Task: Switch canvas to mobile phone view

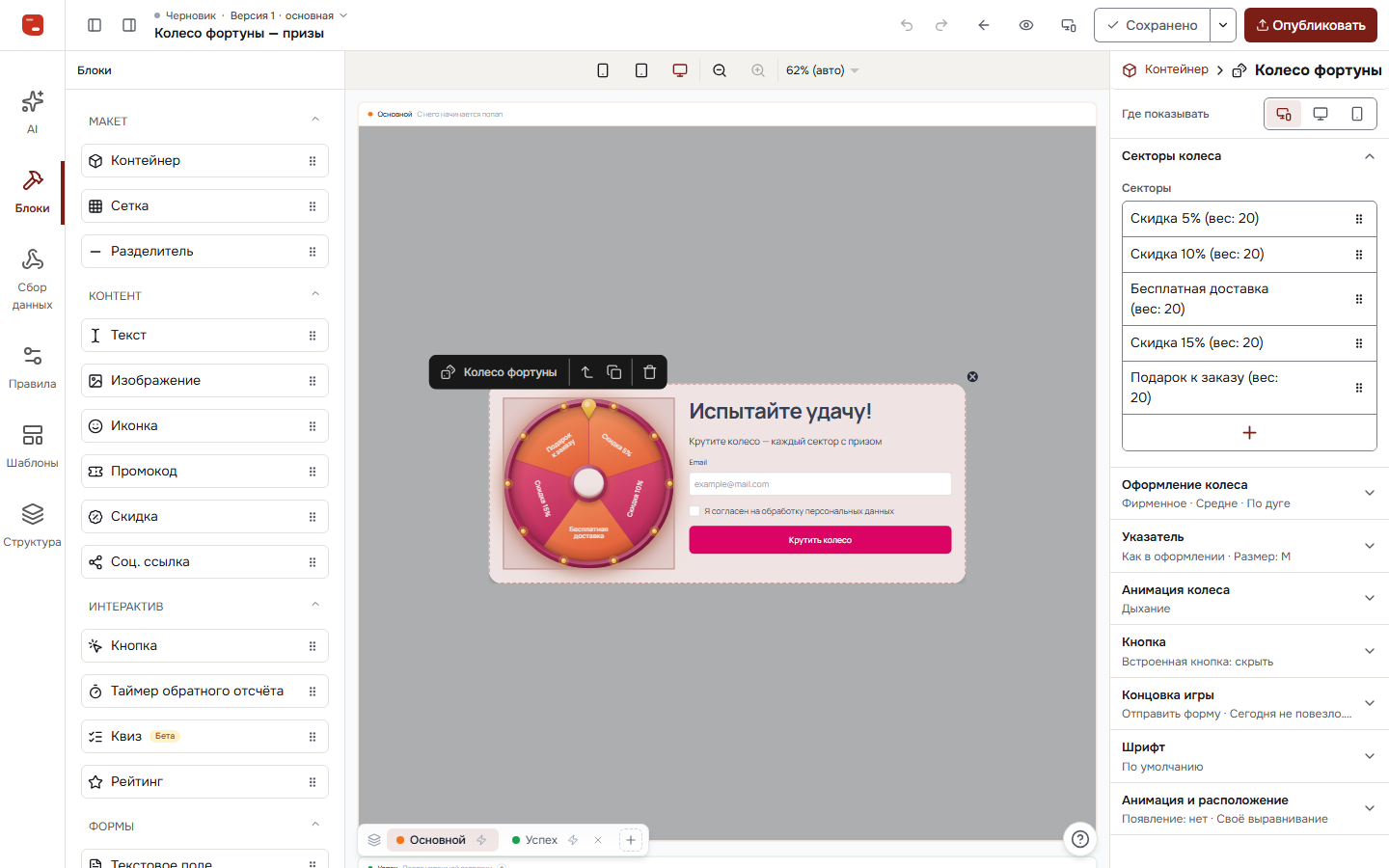Action: coord(603,70)
